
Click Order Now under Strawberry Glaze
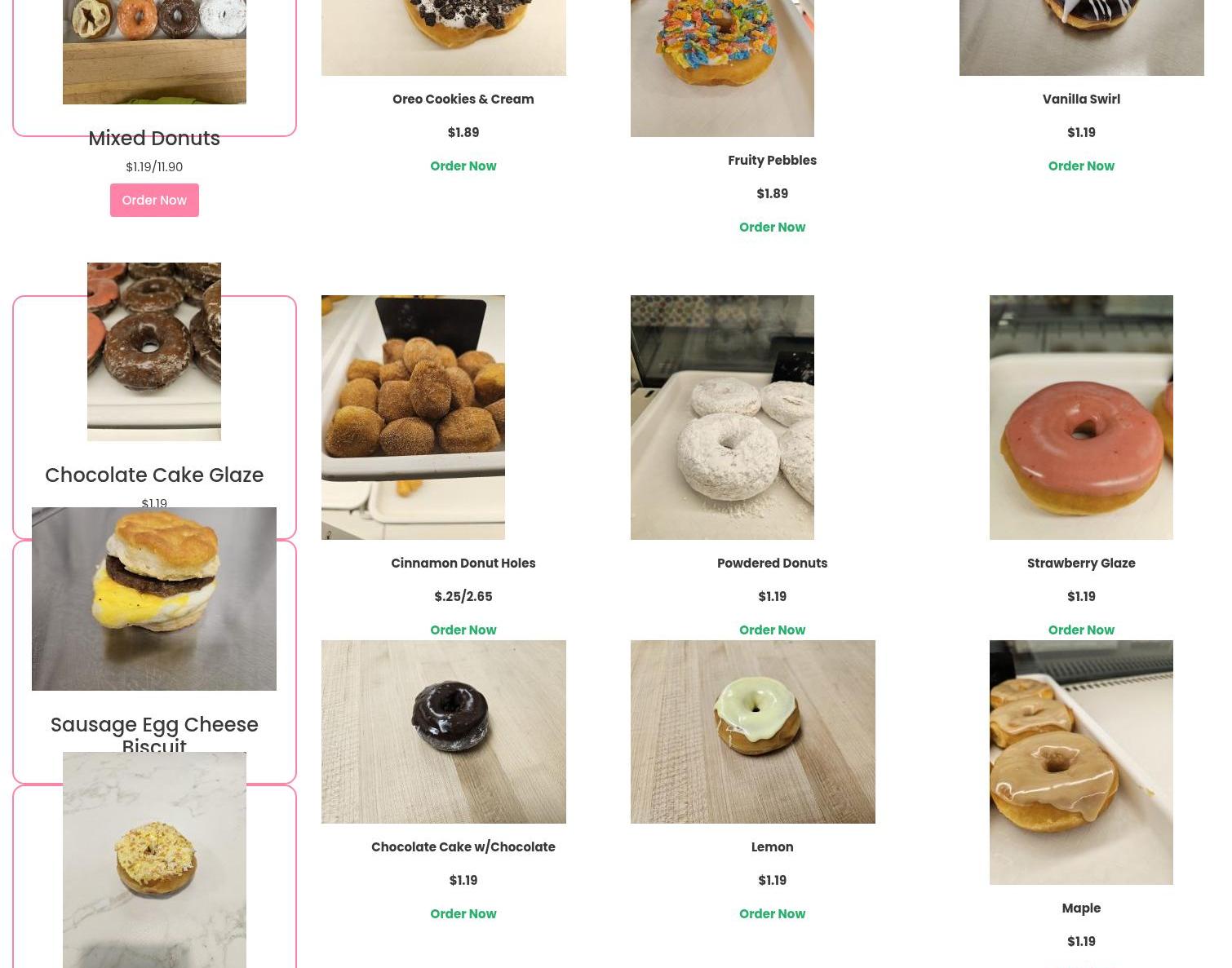tap(1081, 630)
